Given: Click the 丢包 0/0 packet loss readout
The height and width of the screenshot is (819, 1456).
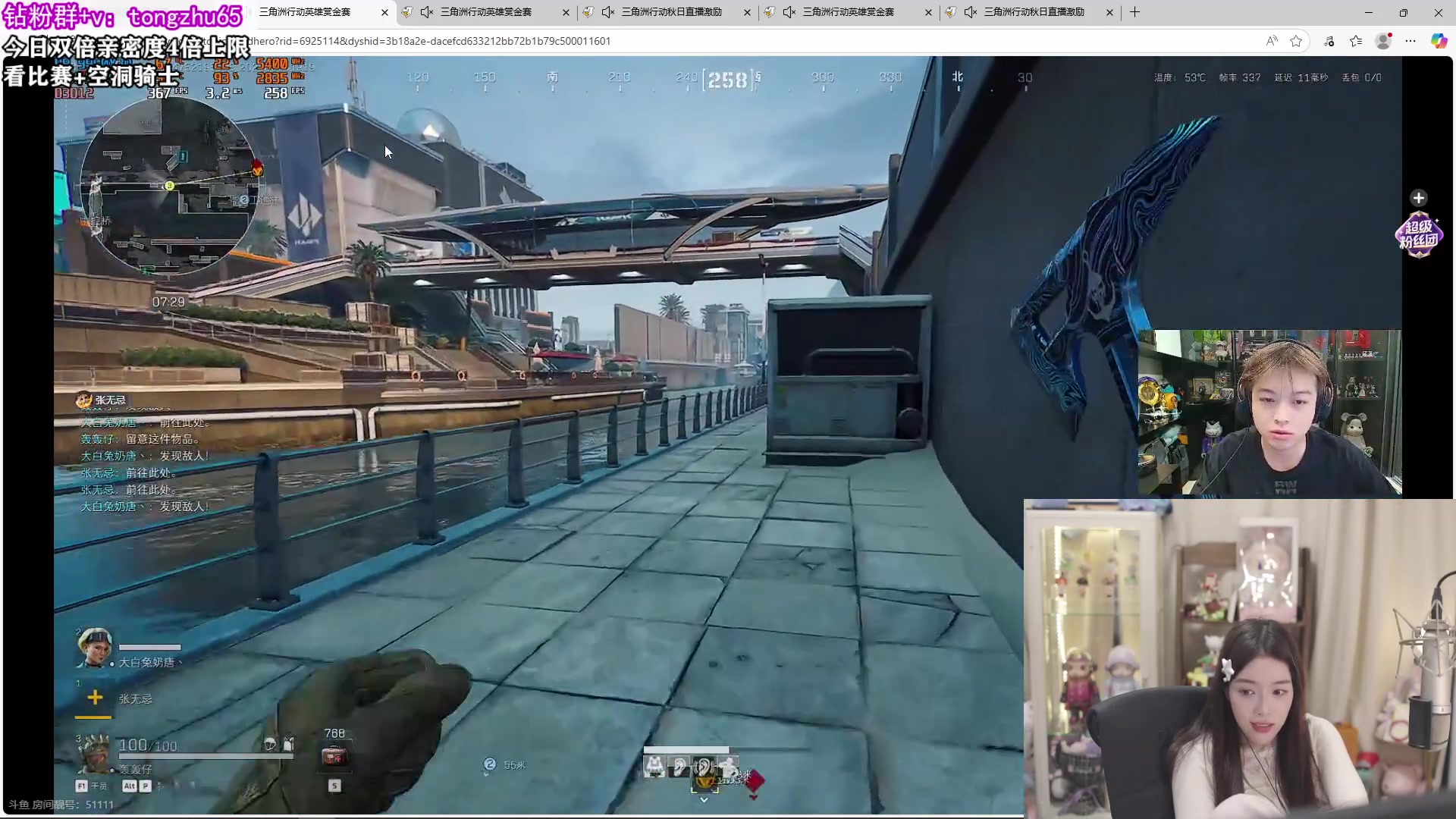Looking at the screenshot, I should tap(1362, 77).
